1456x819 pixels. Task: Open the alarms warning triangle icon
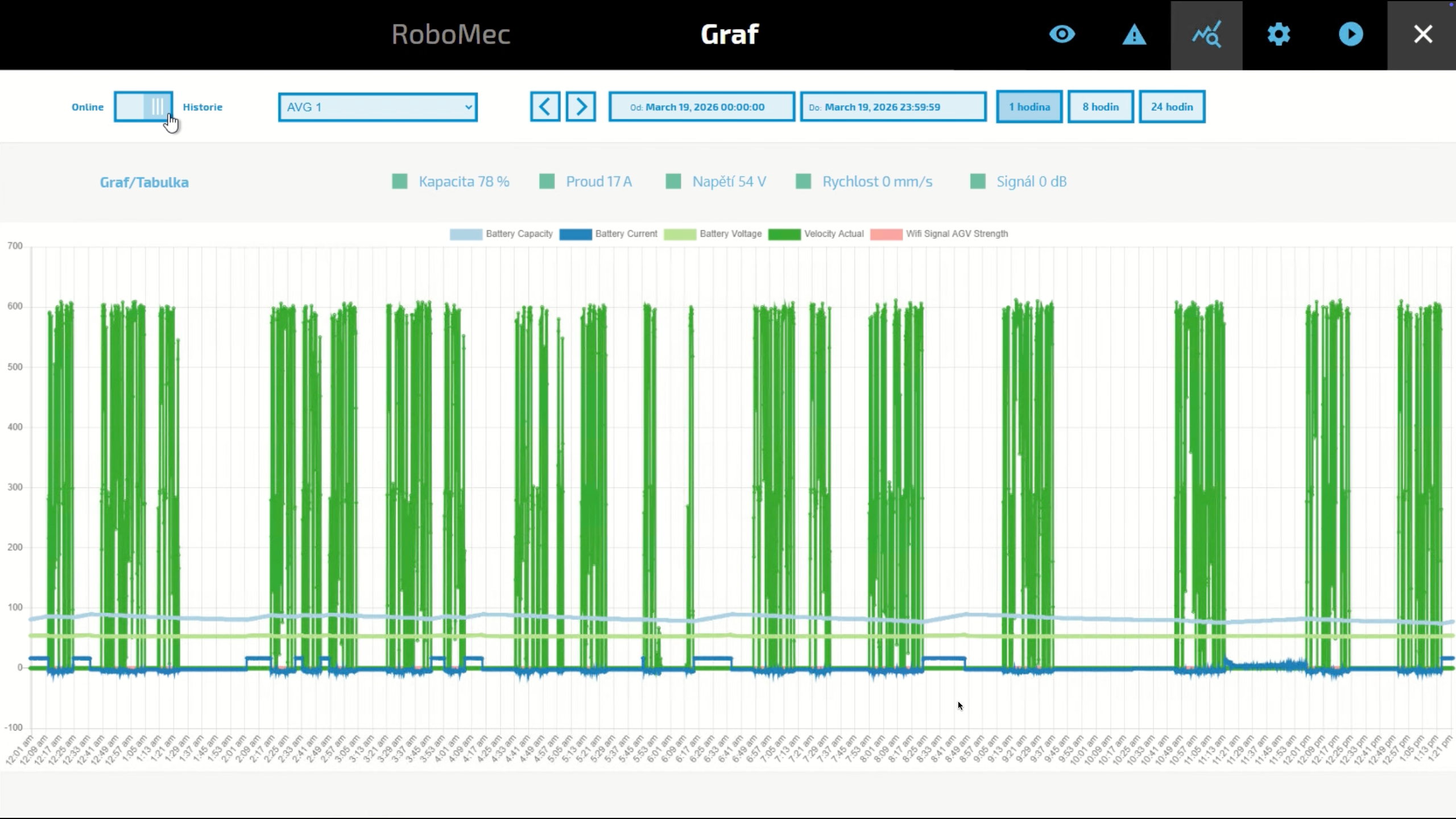1134,35
